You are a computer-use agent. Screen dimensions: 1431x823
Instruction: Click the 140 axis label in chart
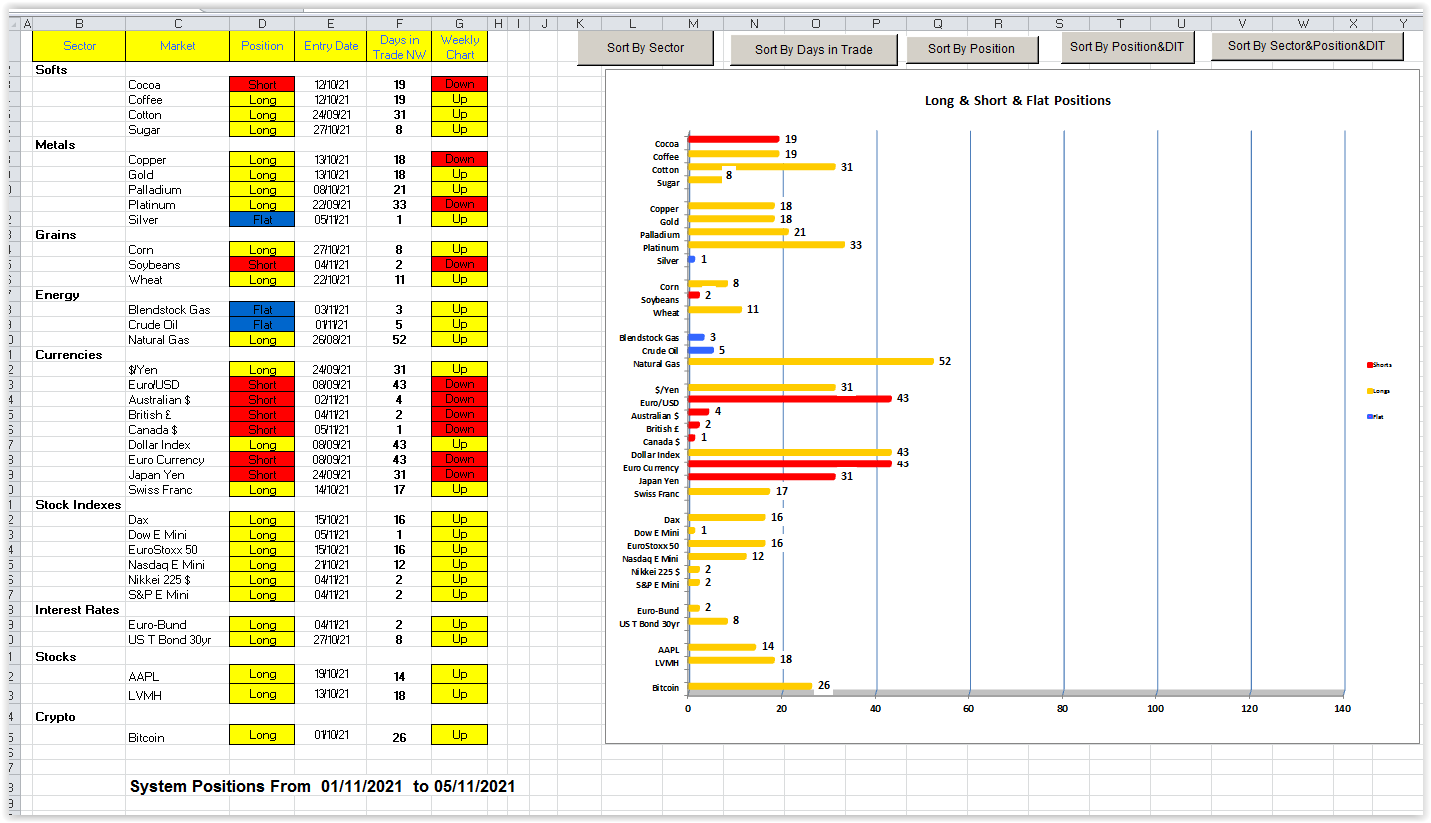click(1342, 708)
